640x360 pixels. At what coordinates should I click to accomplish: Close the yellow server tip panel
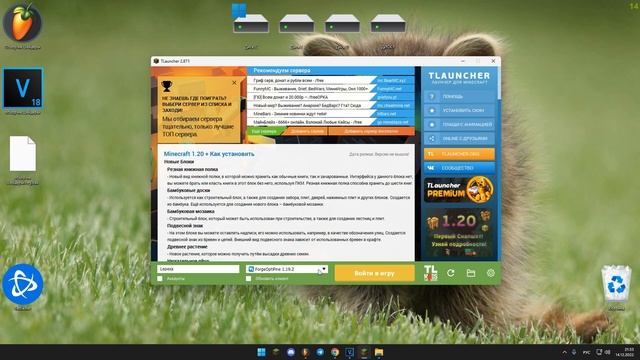(x=234, y=83)
